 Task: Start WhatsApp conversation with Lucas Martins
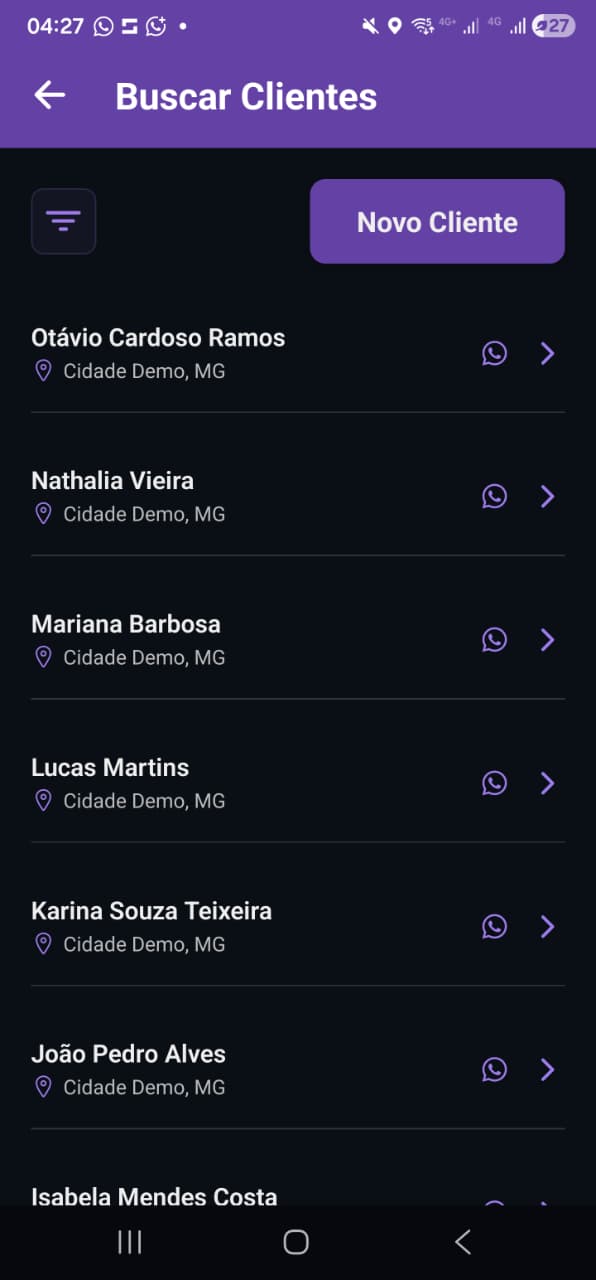click(x=494, y=783)
